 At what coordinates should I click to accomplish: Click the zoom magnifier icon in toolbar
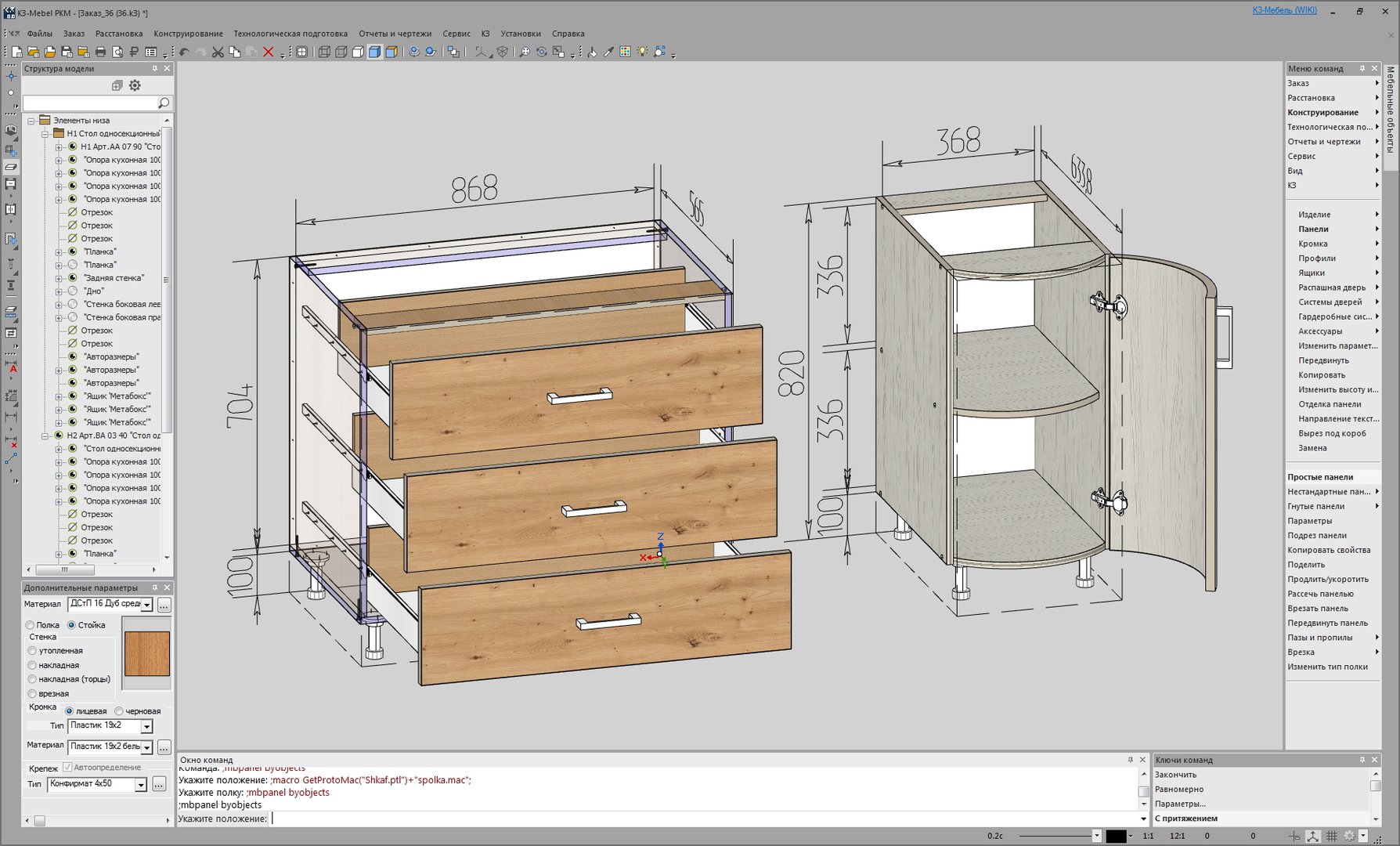click(525, 52)
